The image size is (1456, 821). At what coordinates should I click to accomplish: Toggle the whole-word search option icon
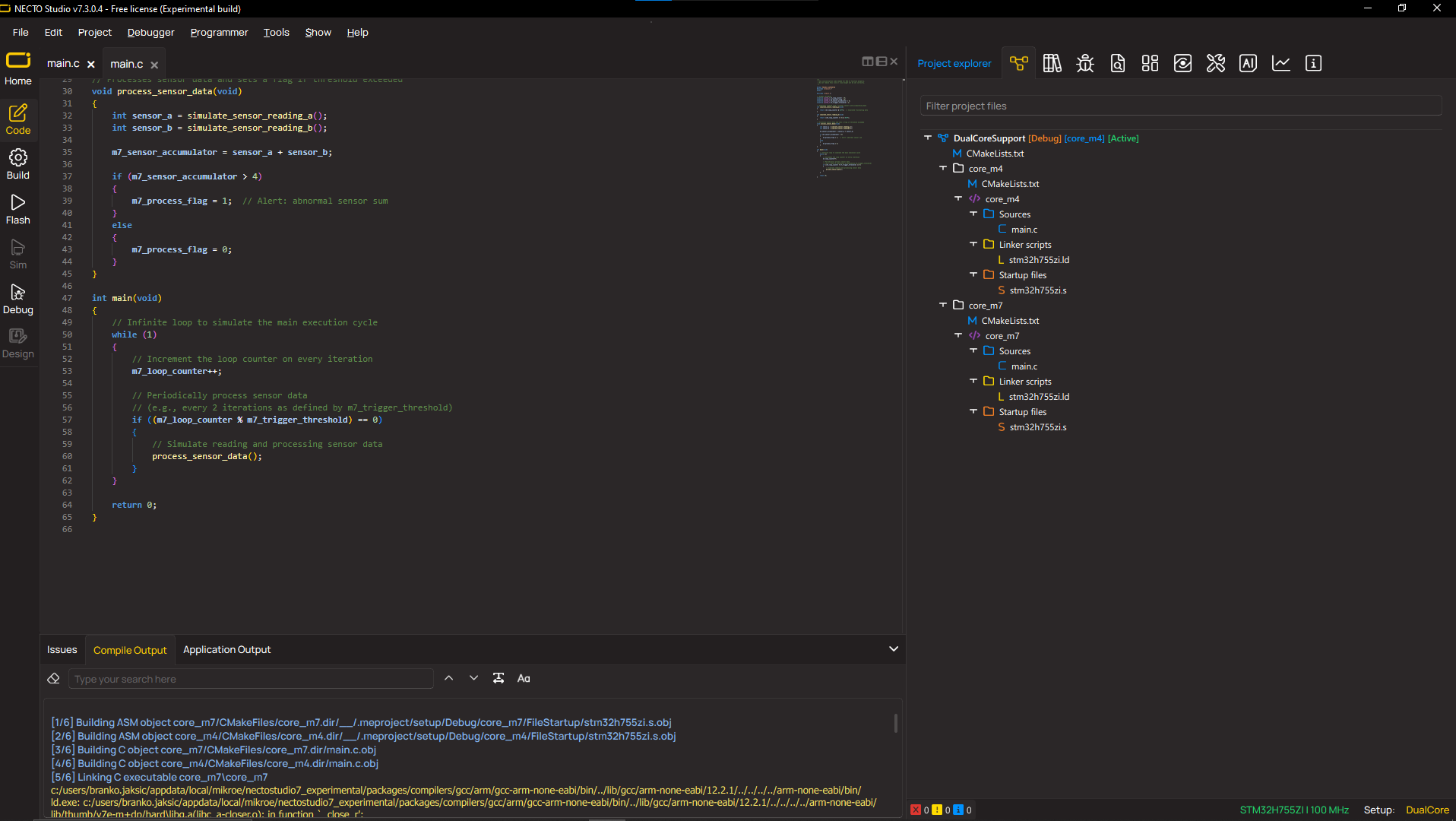[499, 678]
